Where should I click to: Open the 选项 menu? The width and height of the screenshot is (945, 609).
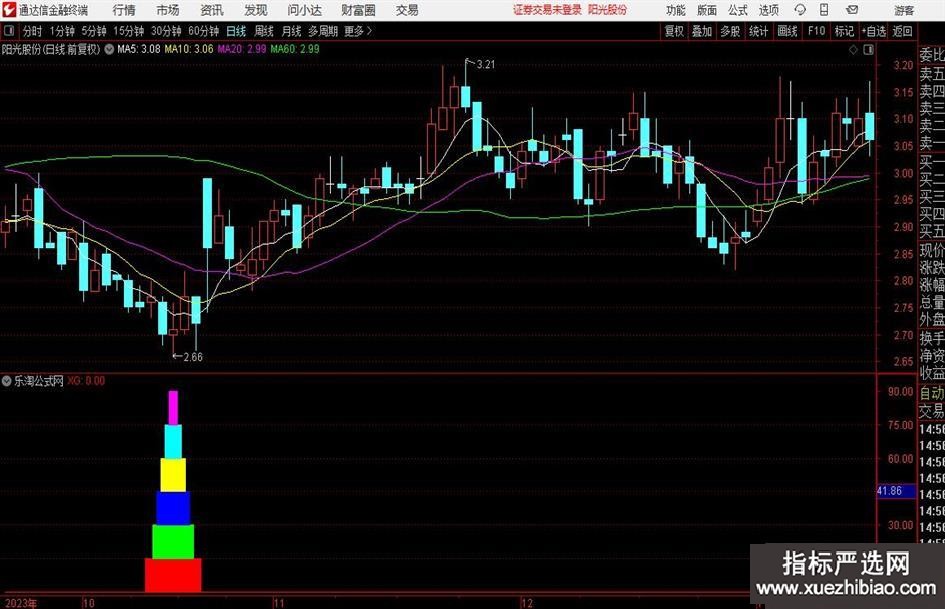(768, 10)
